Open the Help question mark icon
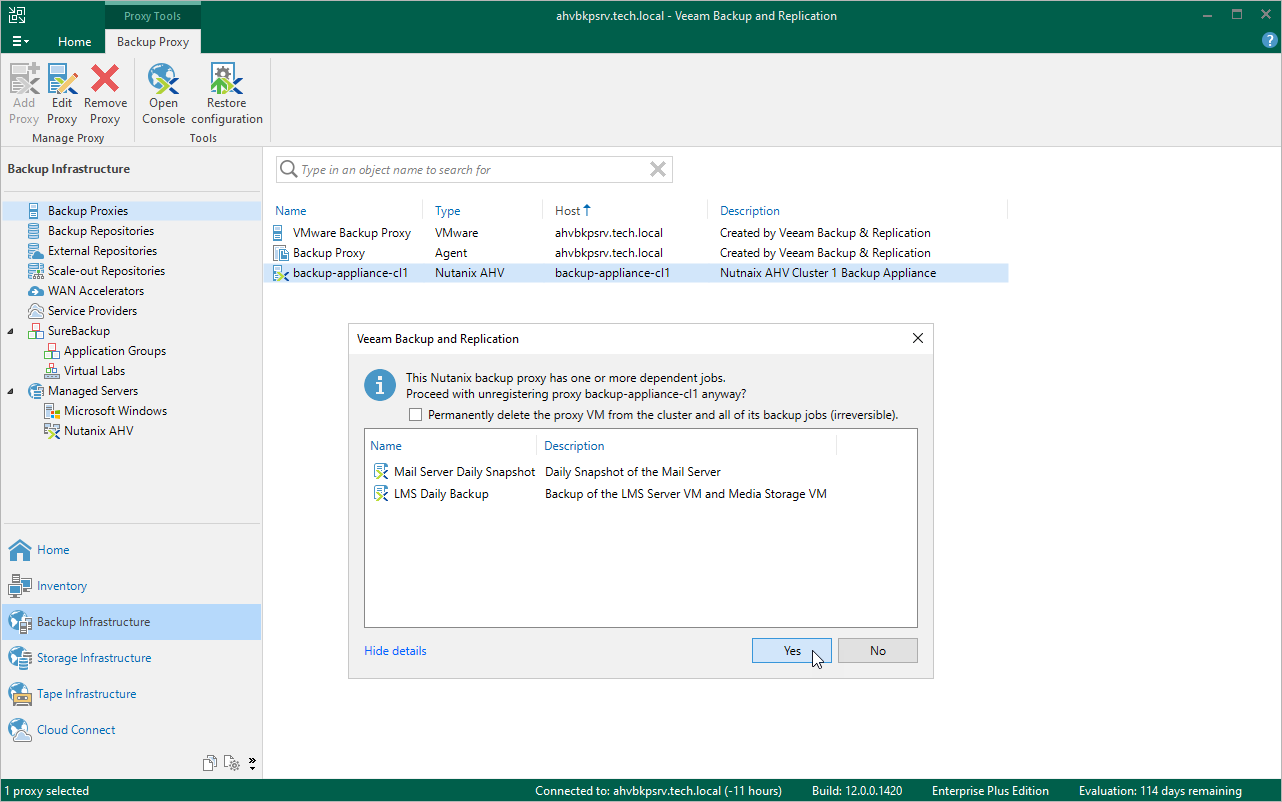The width and height of the screenshot is (1282, 802). (1270, 41)
